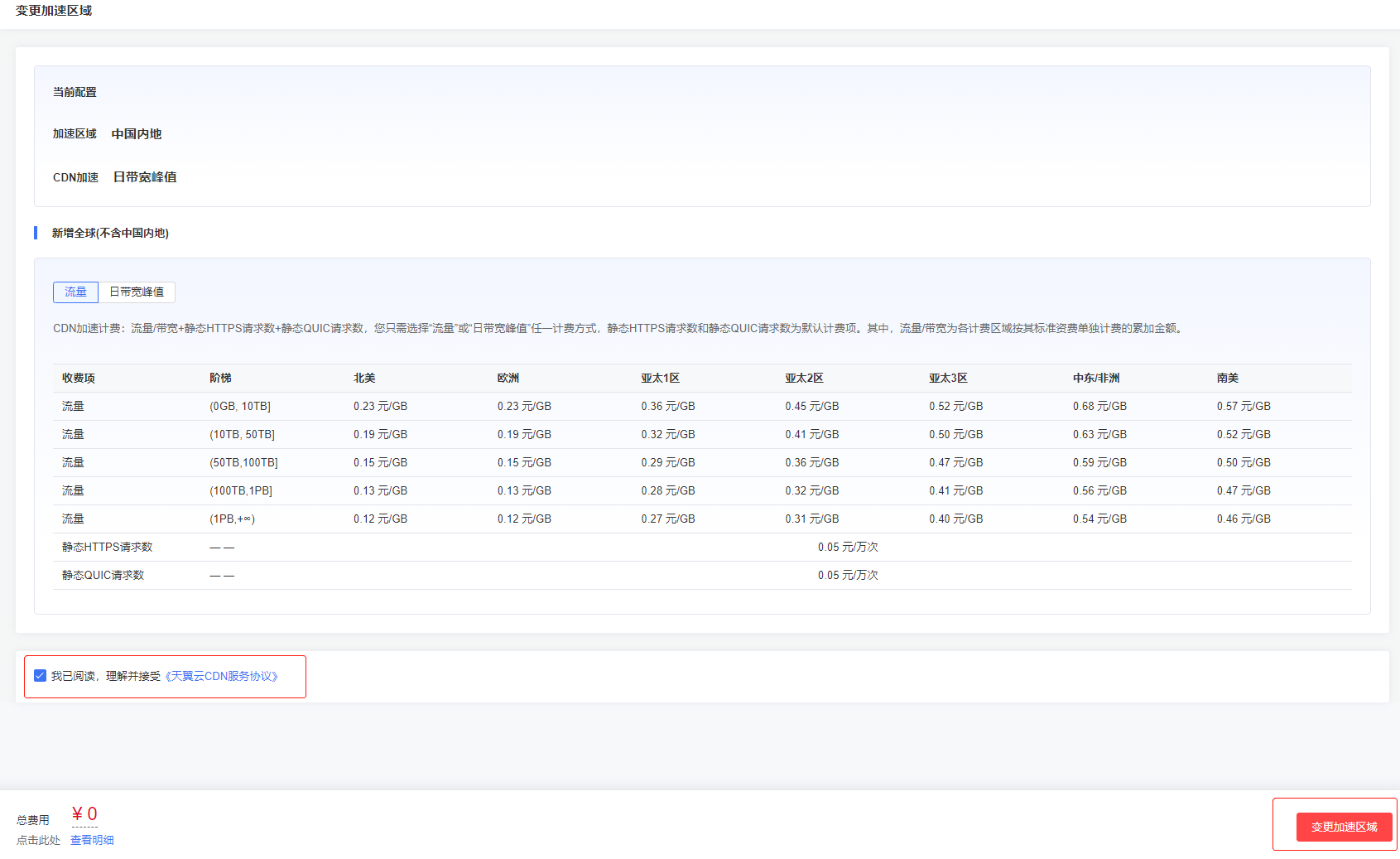The height and width of the screenshot is (859, 1400).
Task: Click the 中国内地 acceleration region value
Action: click(x=137, y=133)
